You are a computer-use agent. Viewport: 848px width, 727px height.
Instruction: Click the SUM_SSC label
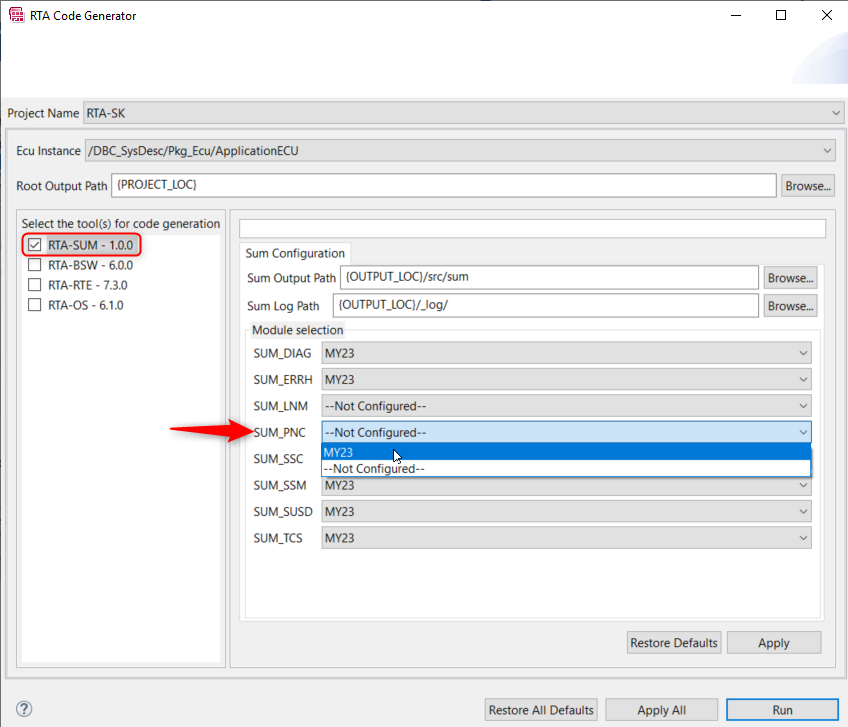pyautogui.click(x=278, y=459)
